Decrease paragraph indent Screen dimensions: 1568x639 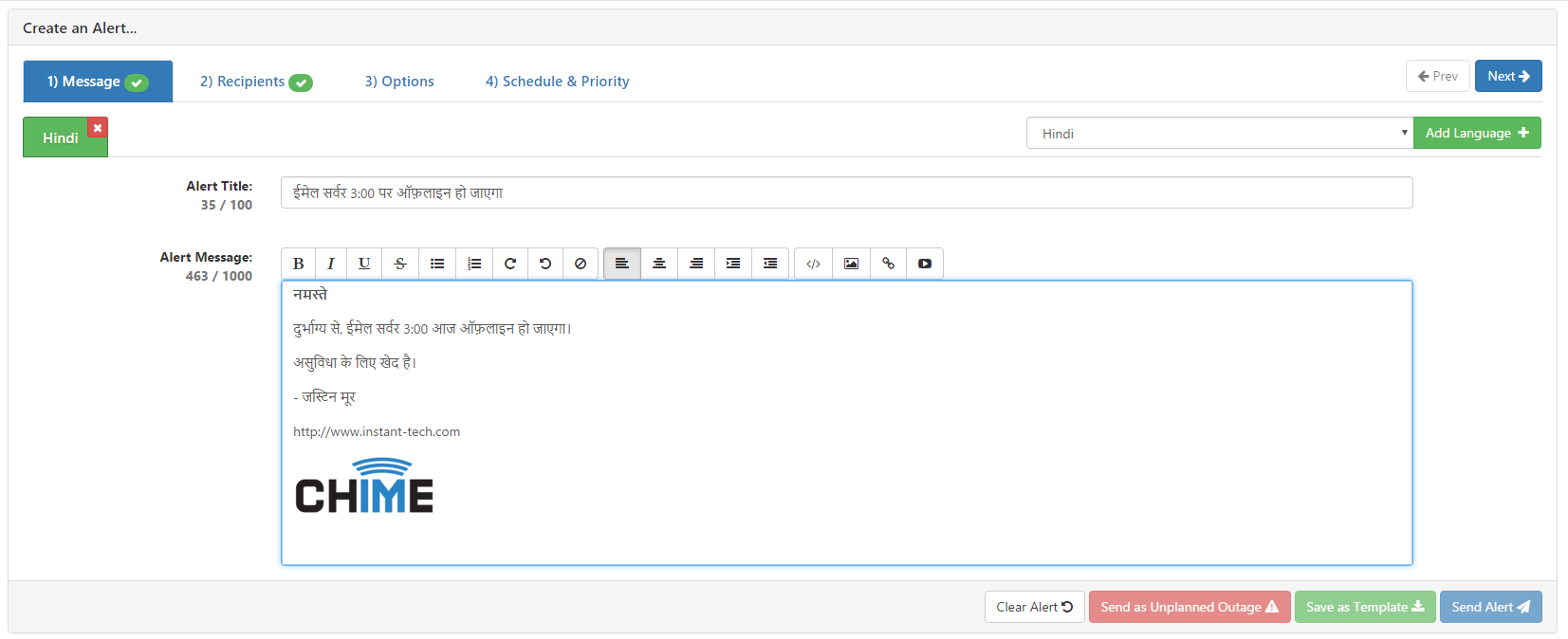pos(770,264)
